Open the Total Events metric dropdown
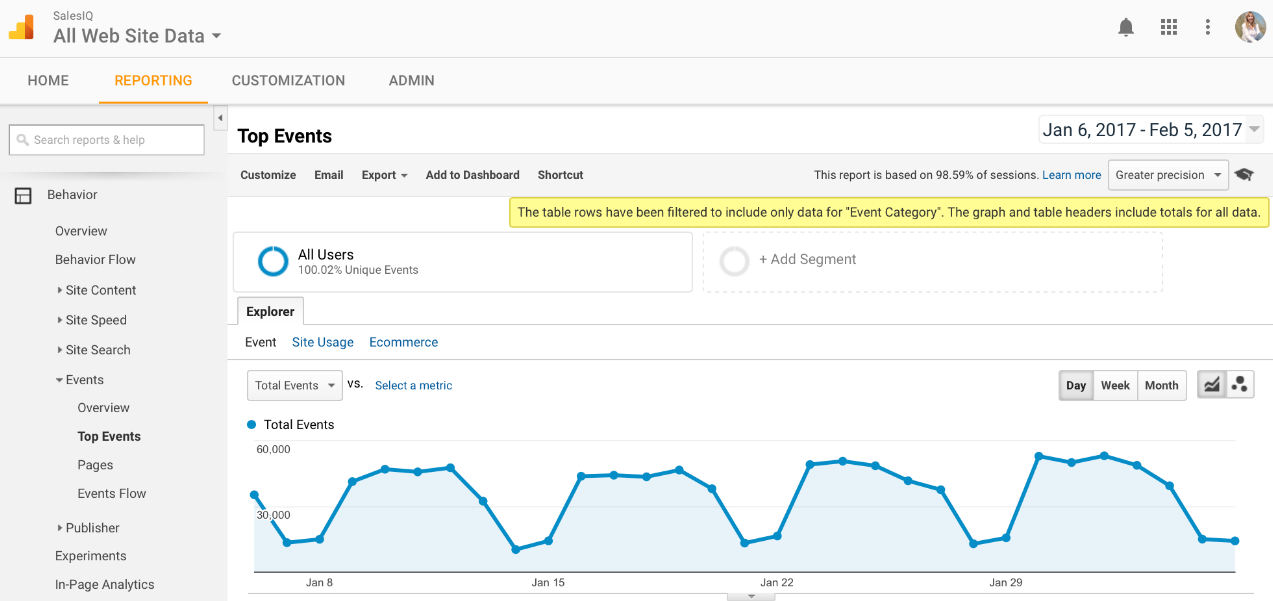 [x=294, y=385]
